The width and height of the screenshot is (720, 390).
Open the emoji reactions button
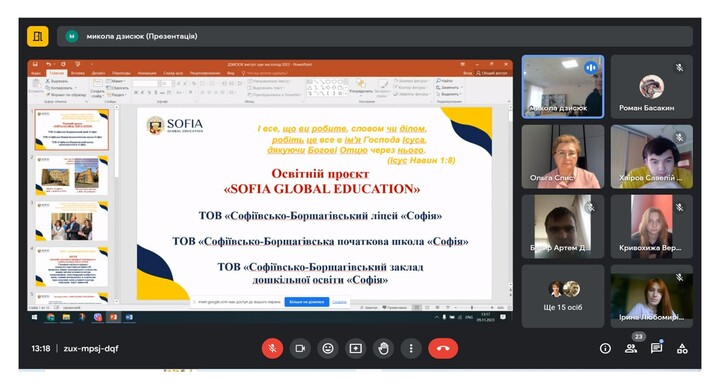pos(328,349)
